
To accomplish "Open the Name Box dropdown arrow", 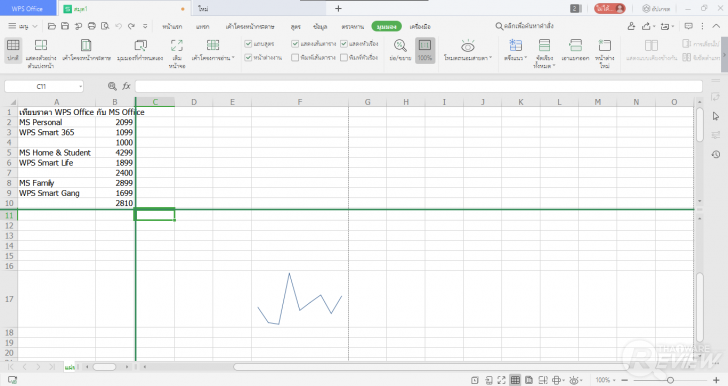I will pyautogui.click(x=80, y=86).
